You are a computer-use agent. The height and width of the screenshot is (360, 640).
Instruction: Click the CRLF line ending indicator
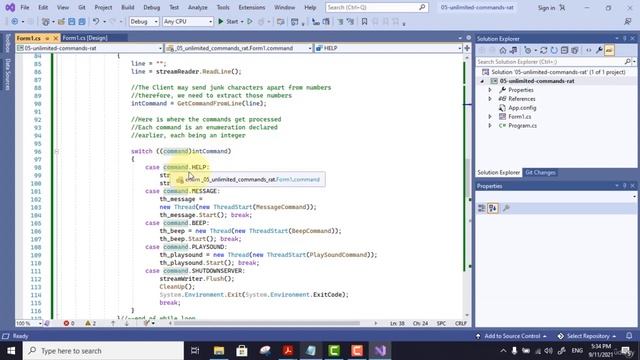[x=460, y=323]
